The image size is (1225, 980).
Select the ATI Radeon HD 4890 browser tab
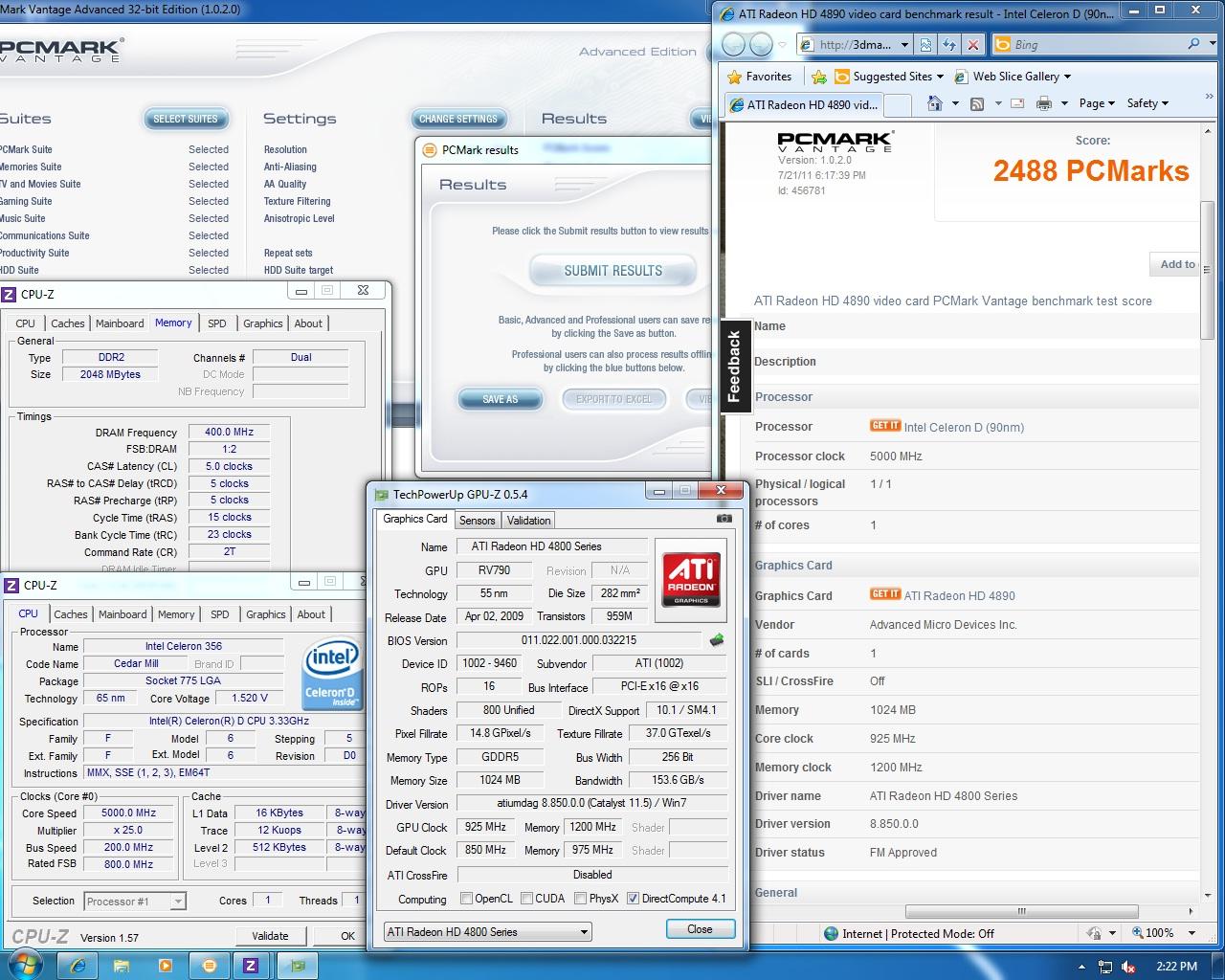[803, 104]
